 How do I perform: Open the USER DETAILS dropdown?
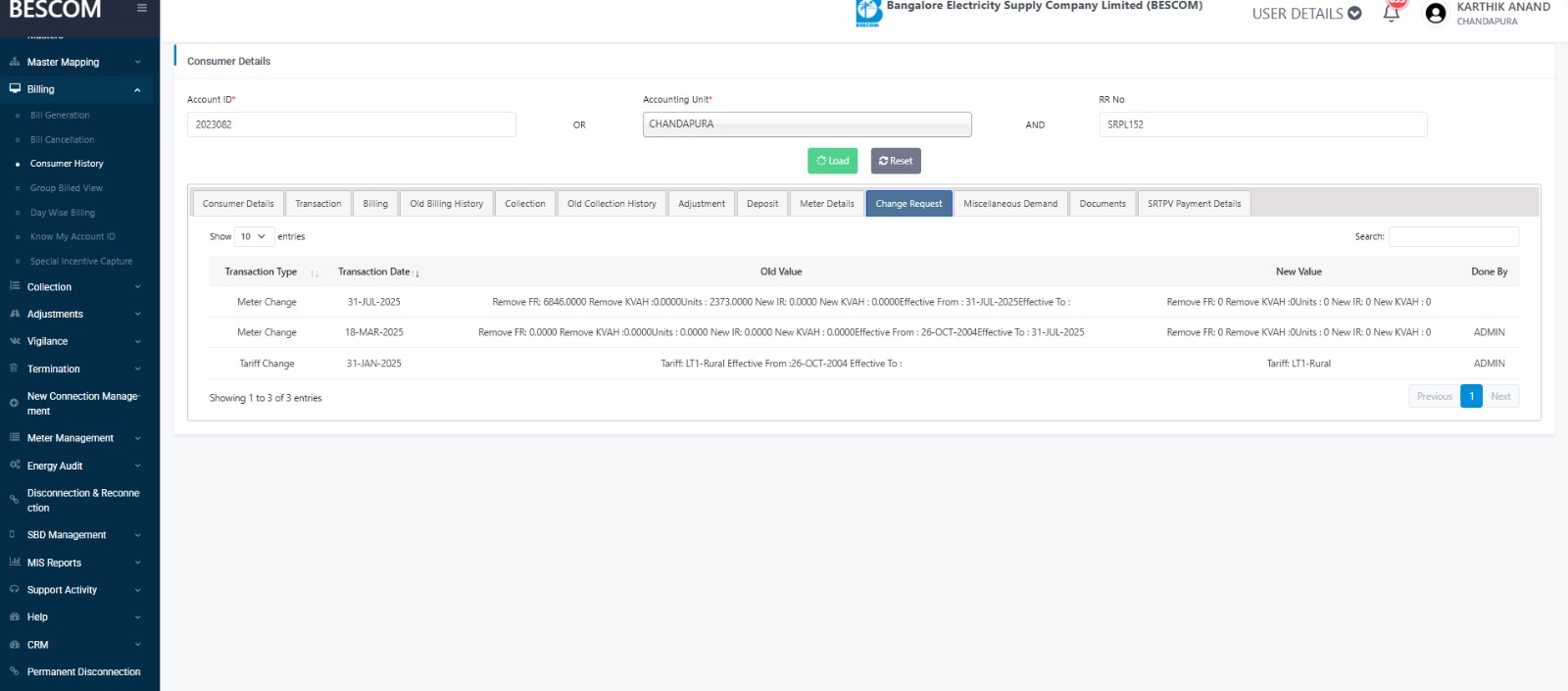coord(1306,14)
